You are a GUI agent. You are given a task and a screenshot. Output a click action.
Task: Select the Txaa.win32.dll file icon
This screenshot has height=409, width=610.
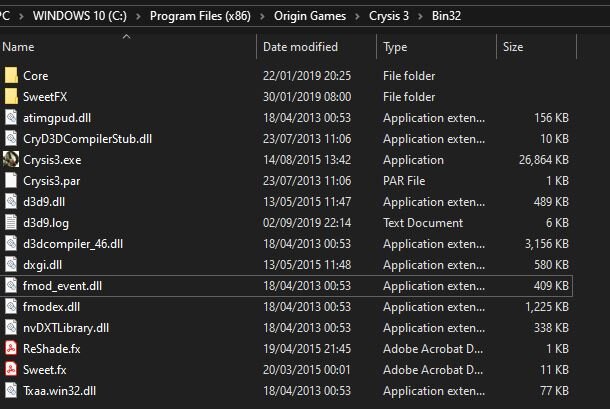pos(11,391)
